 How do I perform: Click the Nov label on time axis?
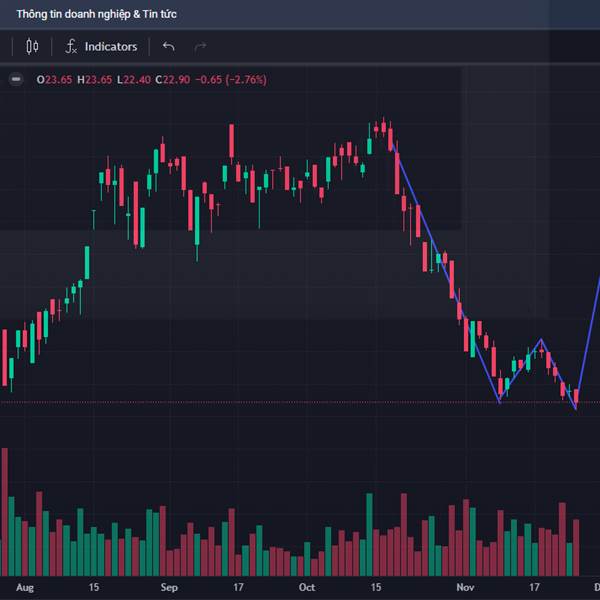click(x=464, y=587)
